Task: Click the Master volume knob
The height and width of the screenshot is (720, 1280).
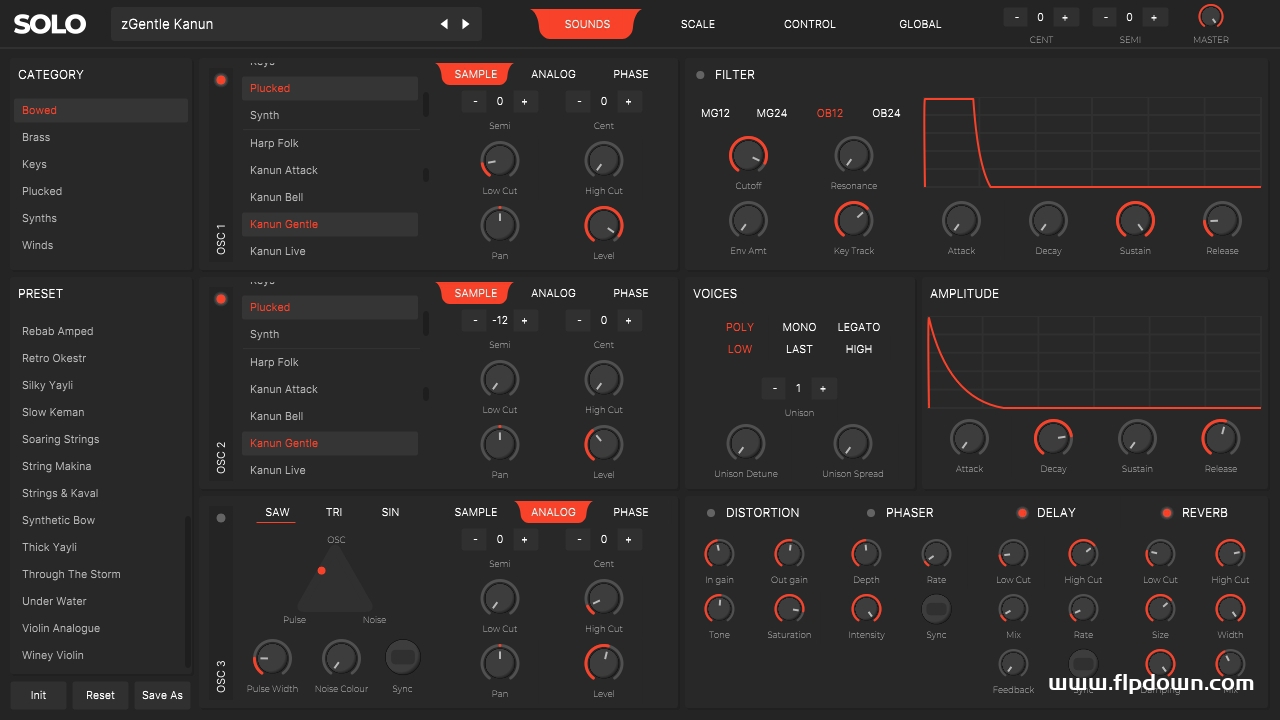Action: tap(1210, 16)
